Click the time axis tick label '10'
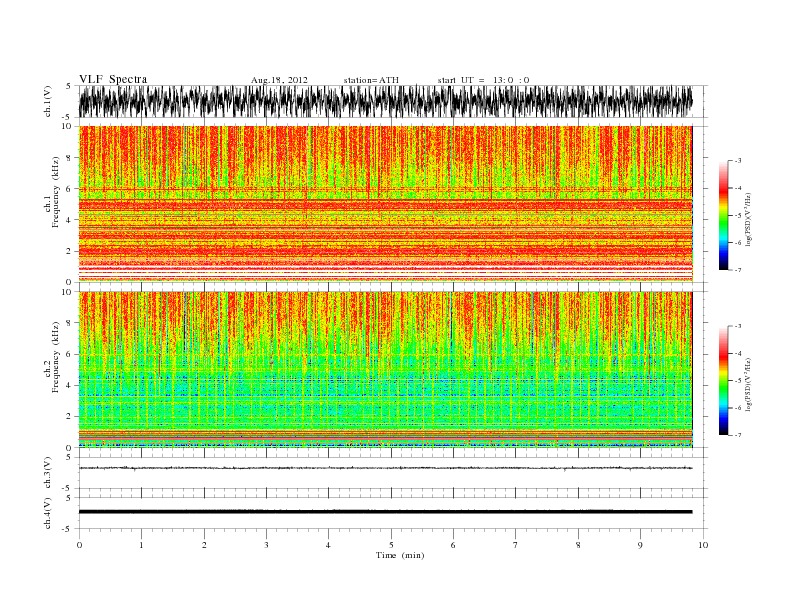 [x=703, y=545]
